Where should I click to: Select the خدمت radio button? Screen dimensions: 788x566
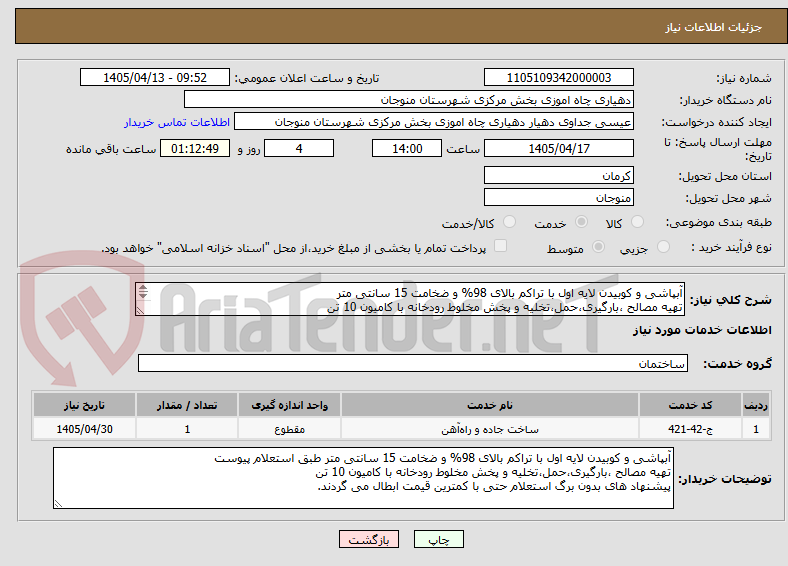(x=581, y=222)
